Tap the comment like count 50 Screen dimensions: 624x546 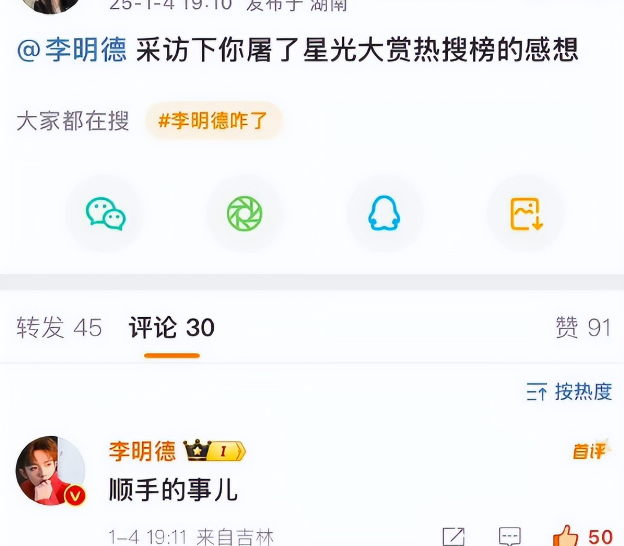(601, 536)
